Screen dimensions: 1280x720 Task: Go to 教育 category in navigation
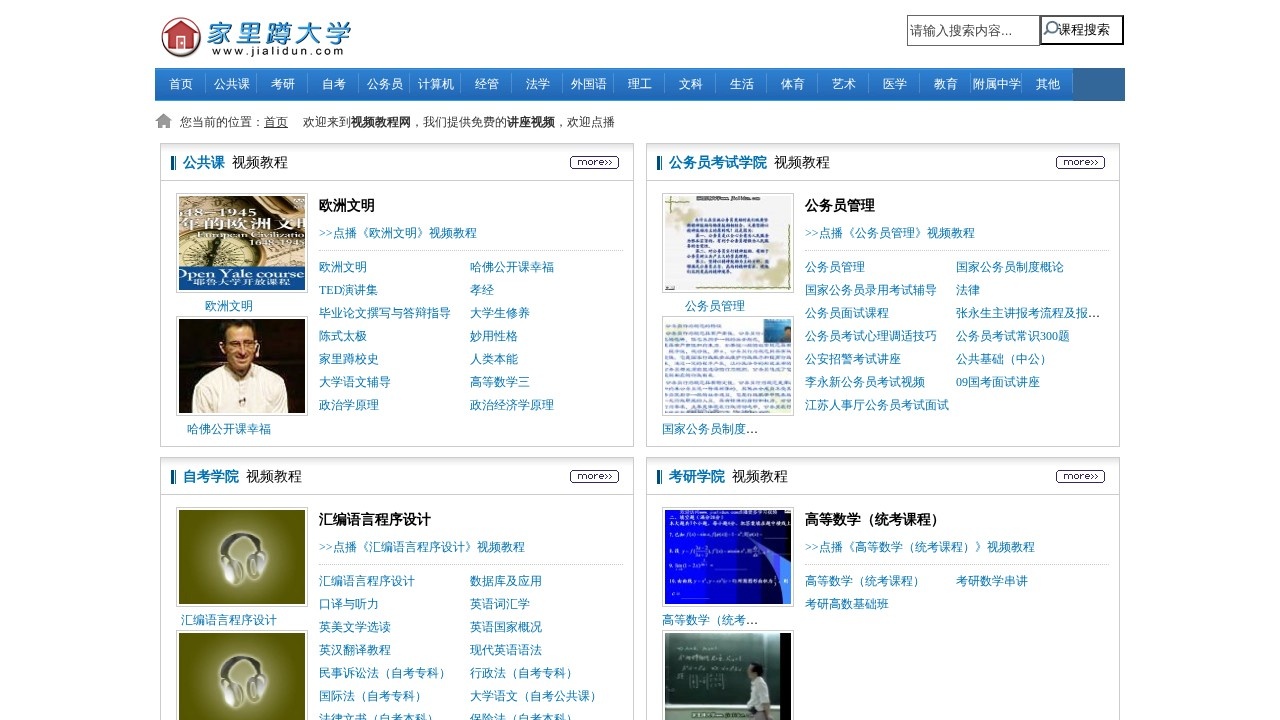(946, 84)
